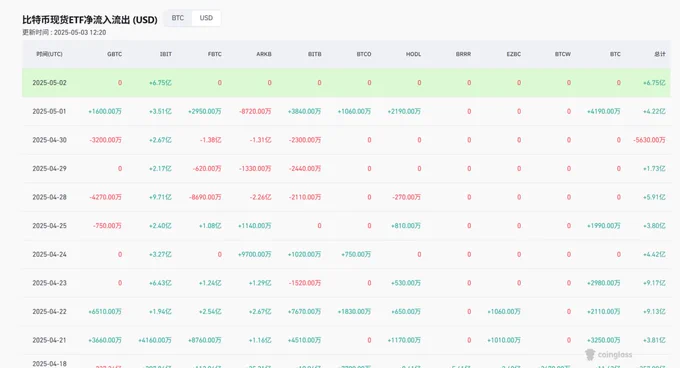Click the IBIT column header
The height and width of the screenshot is (368, 680).
click(x=166, y=54)
